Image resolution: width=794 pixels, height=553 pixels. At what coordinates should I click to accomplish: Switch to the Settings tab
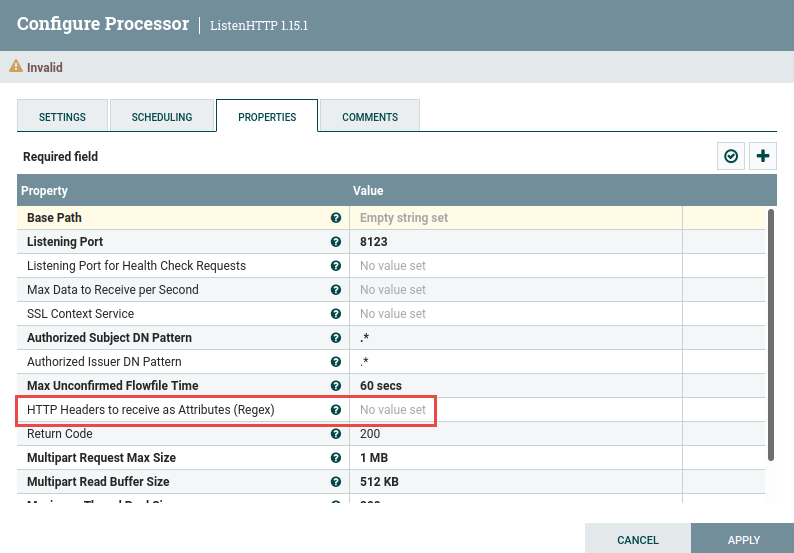tap(62, 117)
